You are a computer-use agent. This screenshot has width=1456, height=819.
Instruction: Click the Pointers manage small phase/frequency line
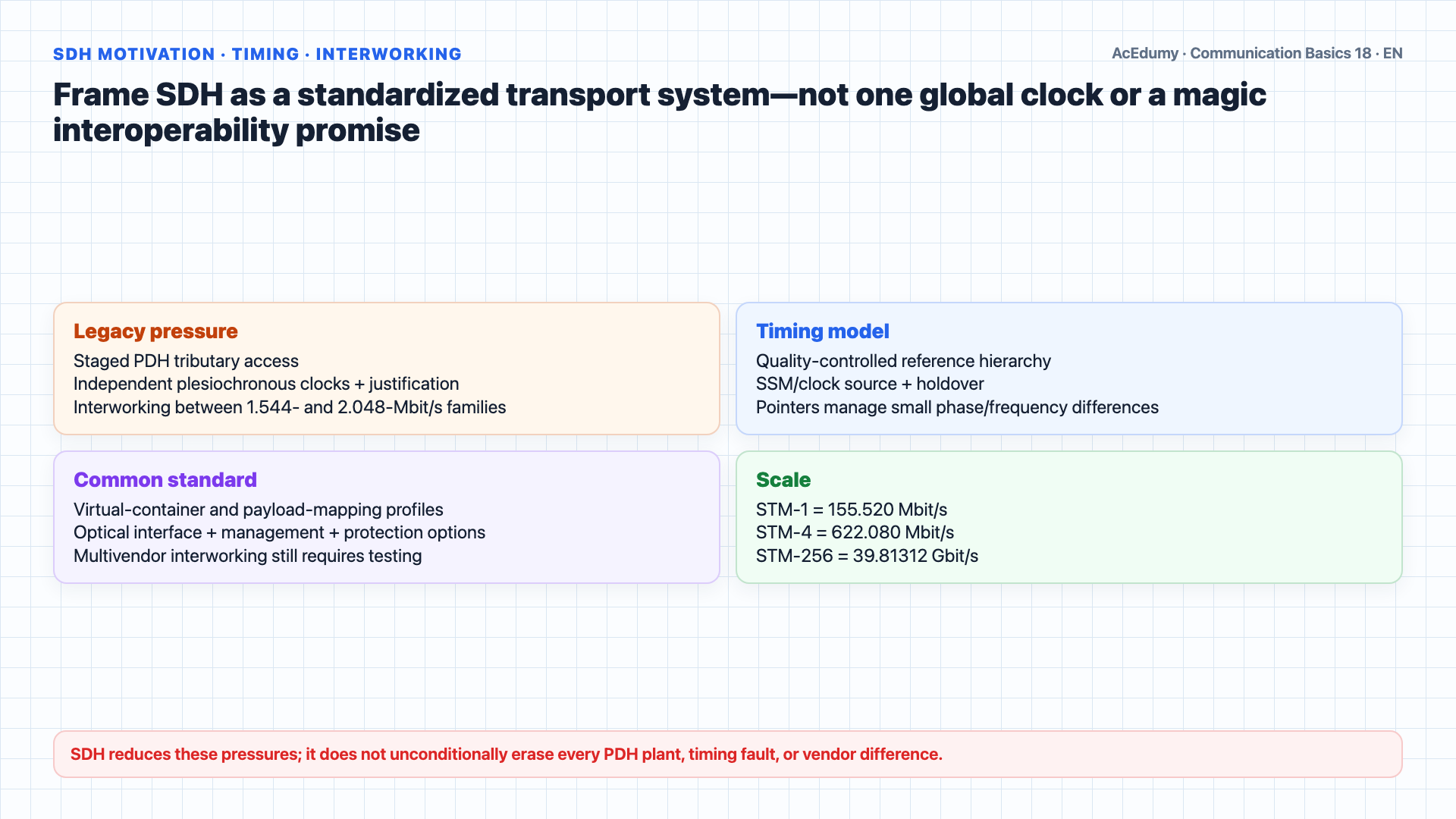coord(957,407)
